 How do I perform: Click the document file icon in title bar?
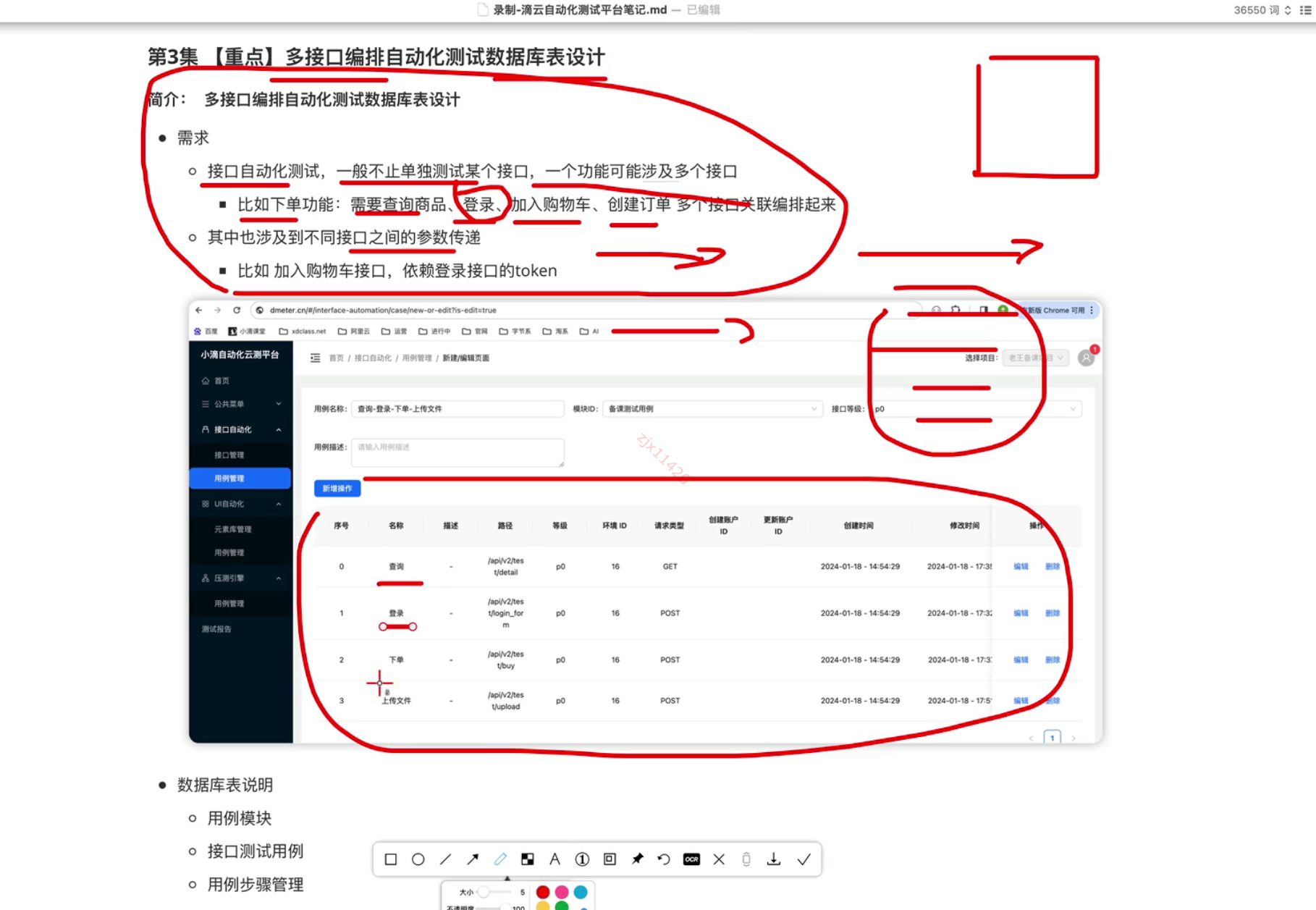(x=483, y=9)
